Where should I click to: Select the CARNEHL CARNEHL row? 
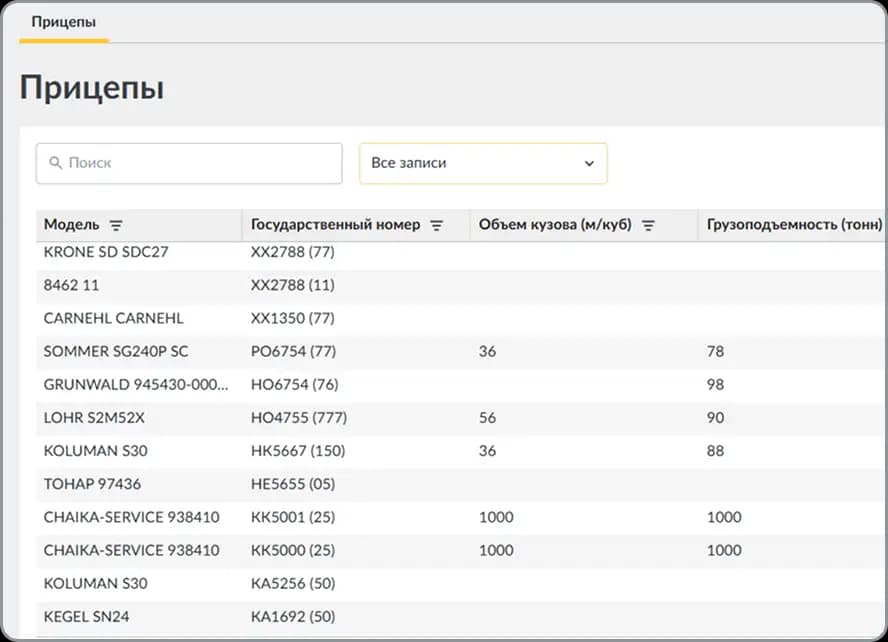(x=462, y=318)
